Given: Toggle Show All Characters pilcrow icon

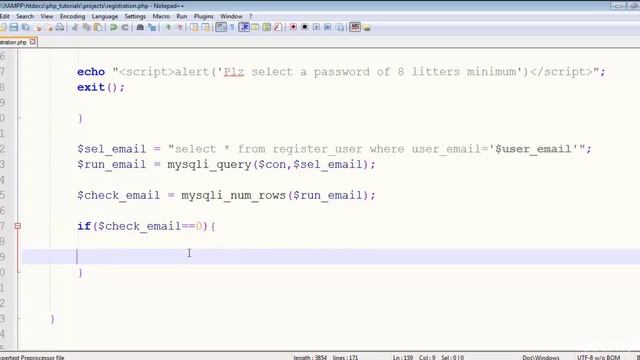Looking at the screenshot, I should tap(232, 27).
